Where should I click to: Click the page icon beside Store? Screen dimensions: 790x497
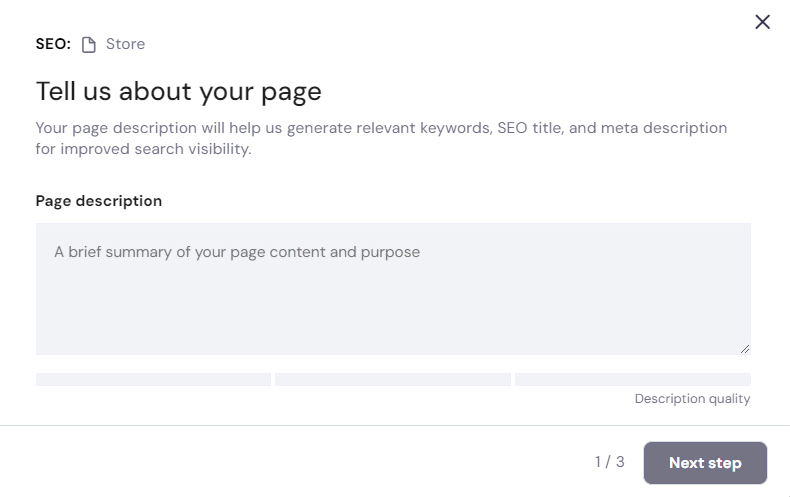(x=89, y=44)
